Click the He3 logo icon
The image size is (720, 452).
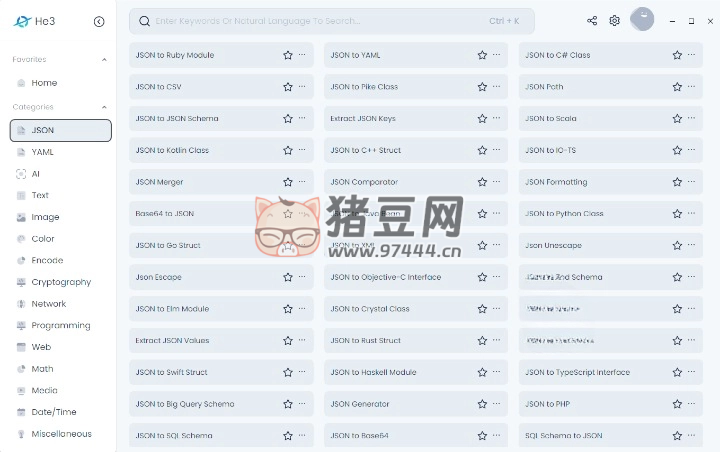pos(21,21)
